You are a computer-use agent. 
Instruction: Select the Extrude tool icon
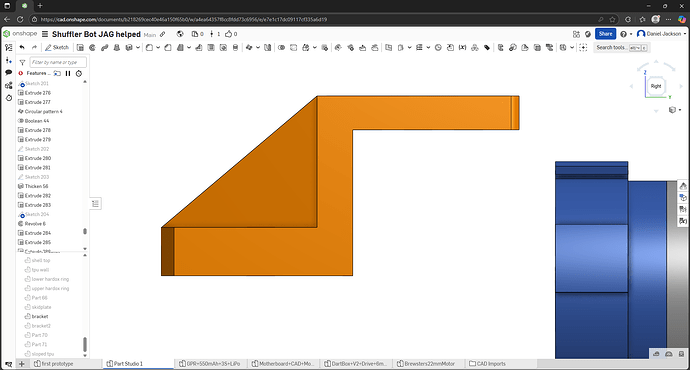click(80, 48)
